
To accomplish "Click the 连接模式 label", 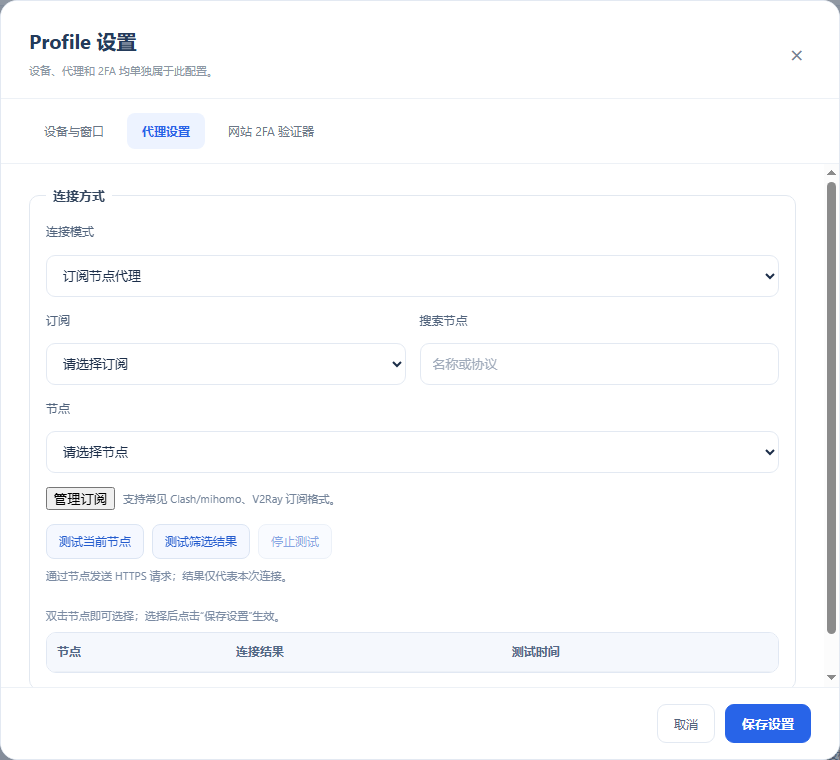I will pos(70,232).
